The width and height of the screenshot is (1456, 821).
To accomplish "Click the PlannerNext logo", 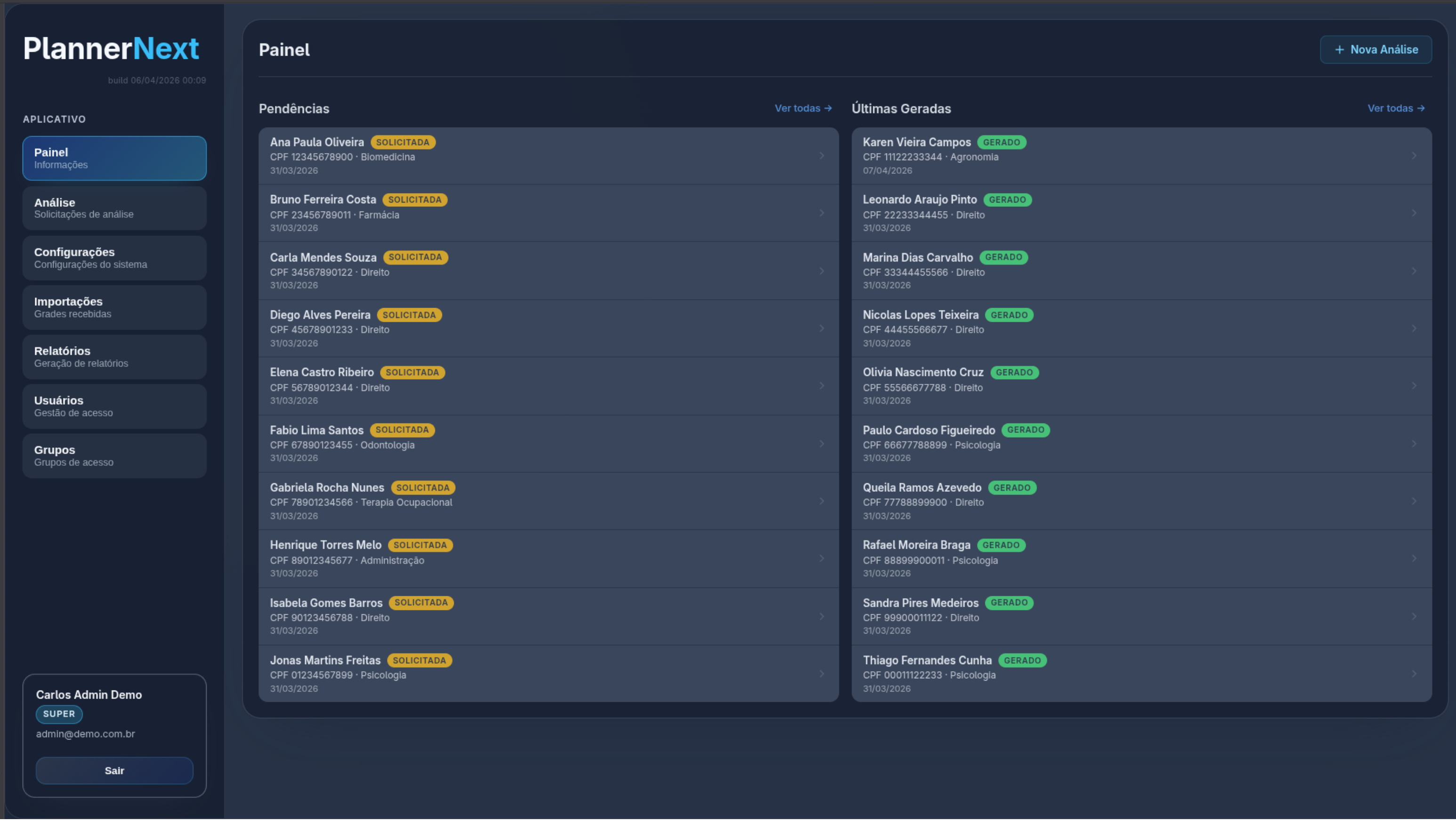I will 111,49.
